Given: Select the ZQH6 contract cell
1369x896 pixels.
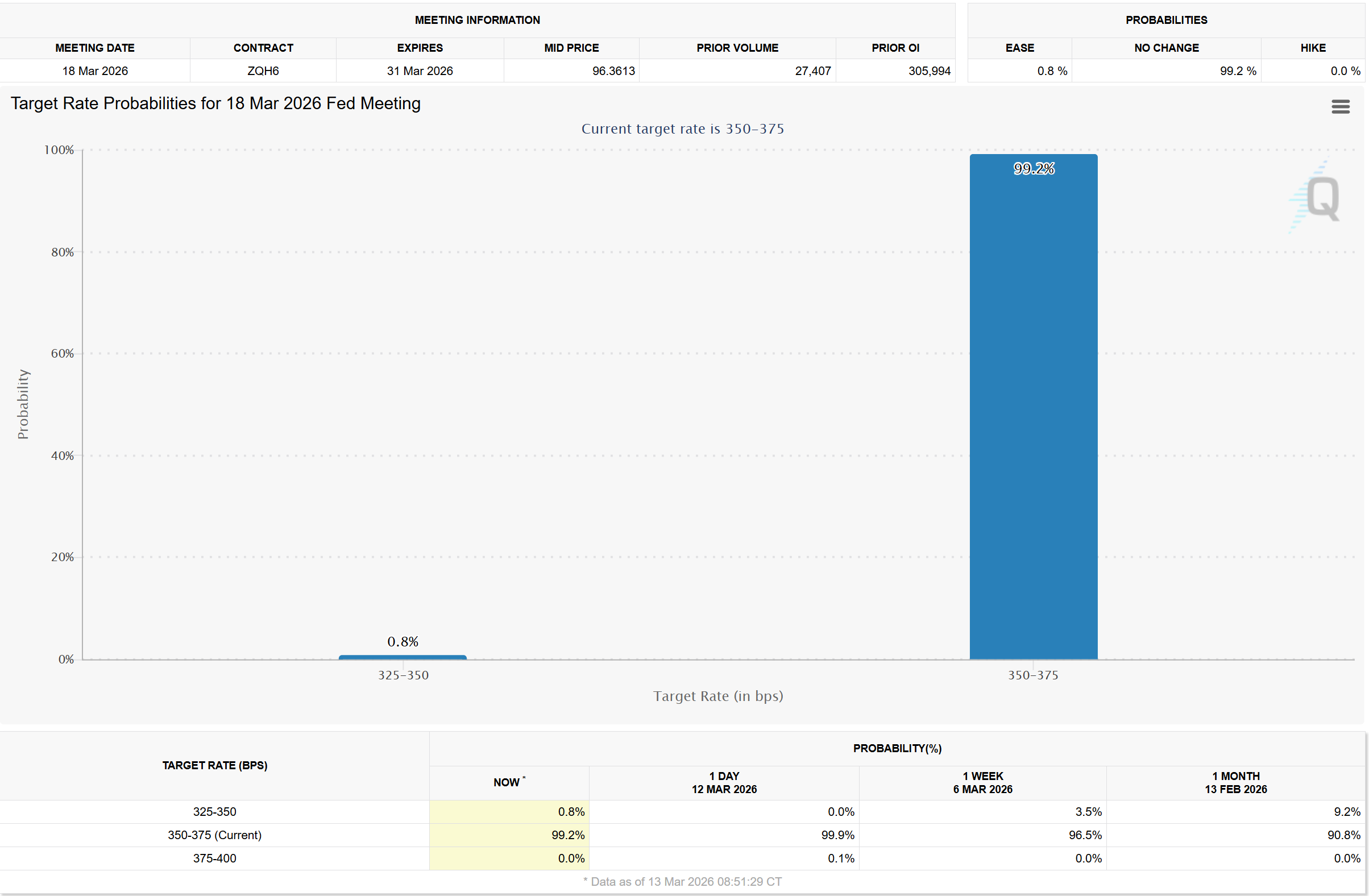Looking at the screenshot, I should coord(263,70).
